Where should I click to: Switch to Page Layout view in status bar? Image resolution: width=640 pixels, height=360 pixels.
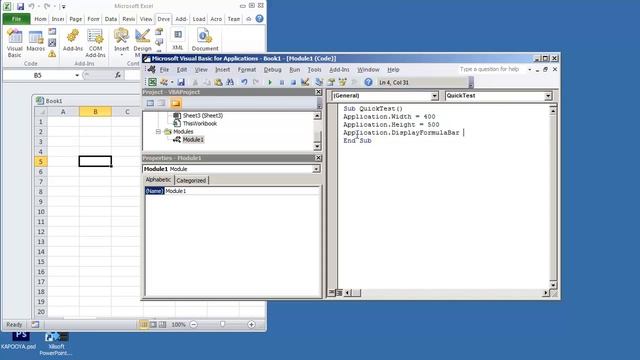point(153,324)
